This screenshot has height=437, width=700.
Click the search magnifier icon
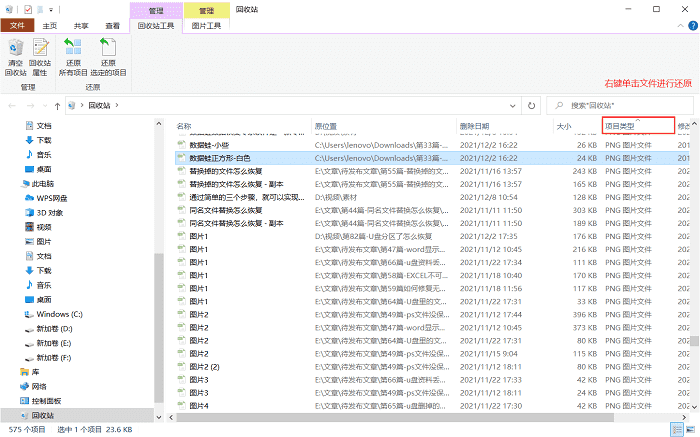559,106
